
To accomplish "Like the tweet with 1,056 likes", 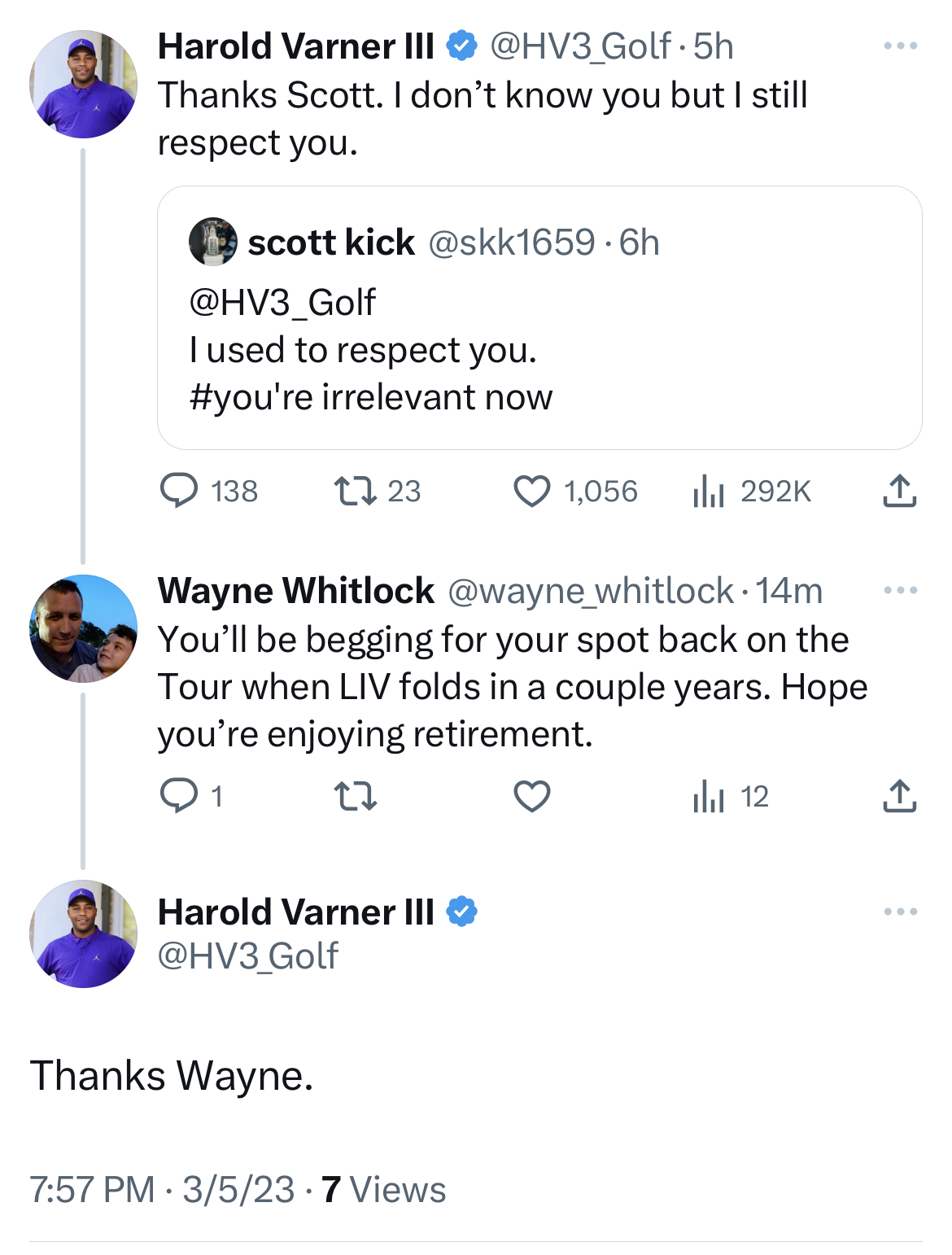I will pos(532,492).
